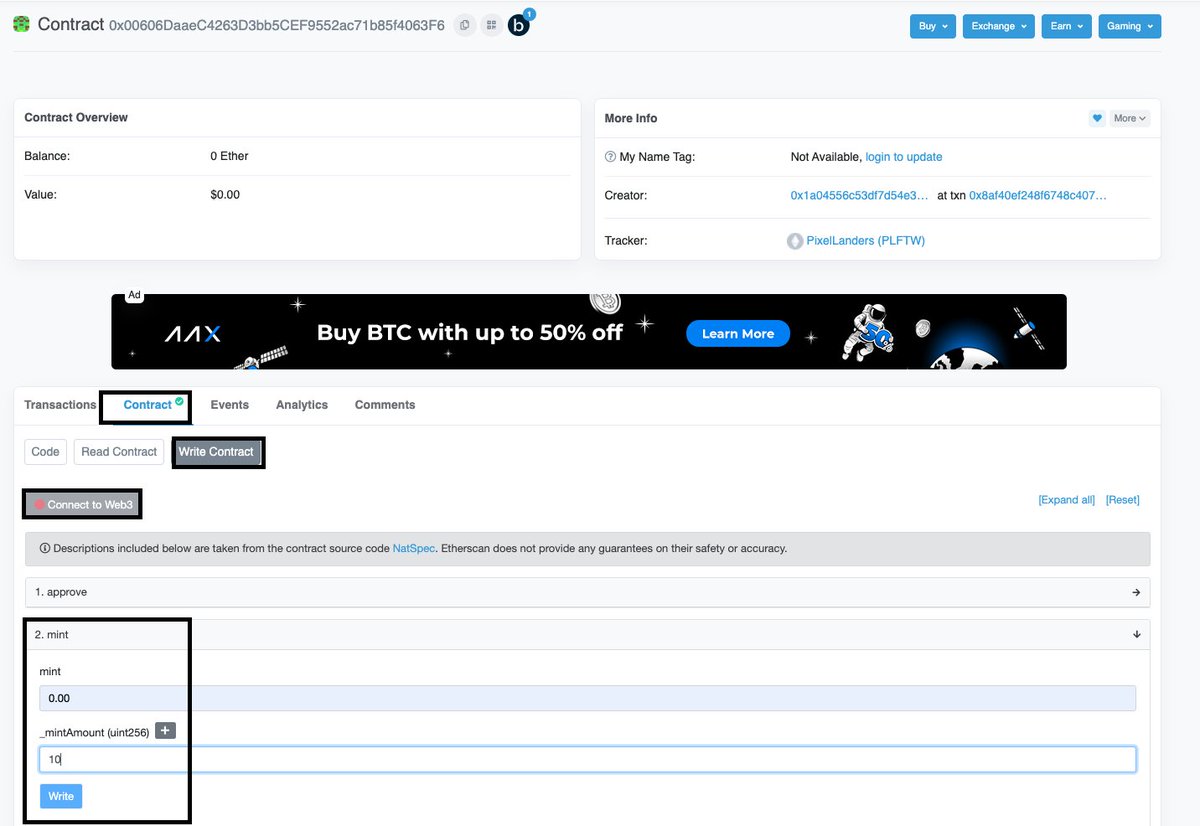
Task: Click Learn More in the AAX ad
Action: point(738,334)
